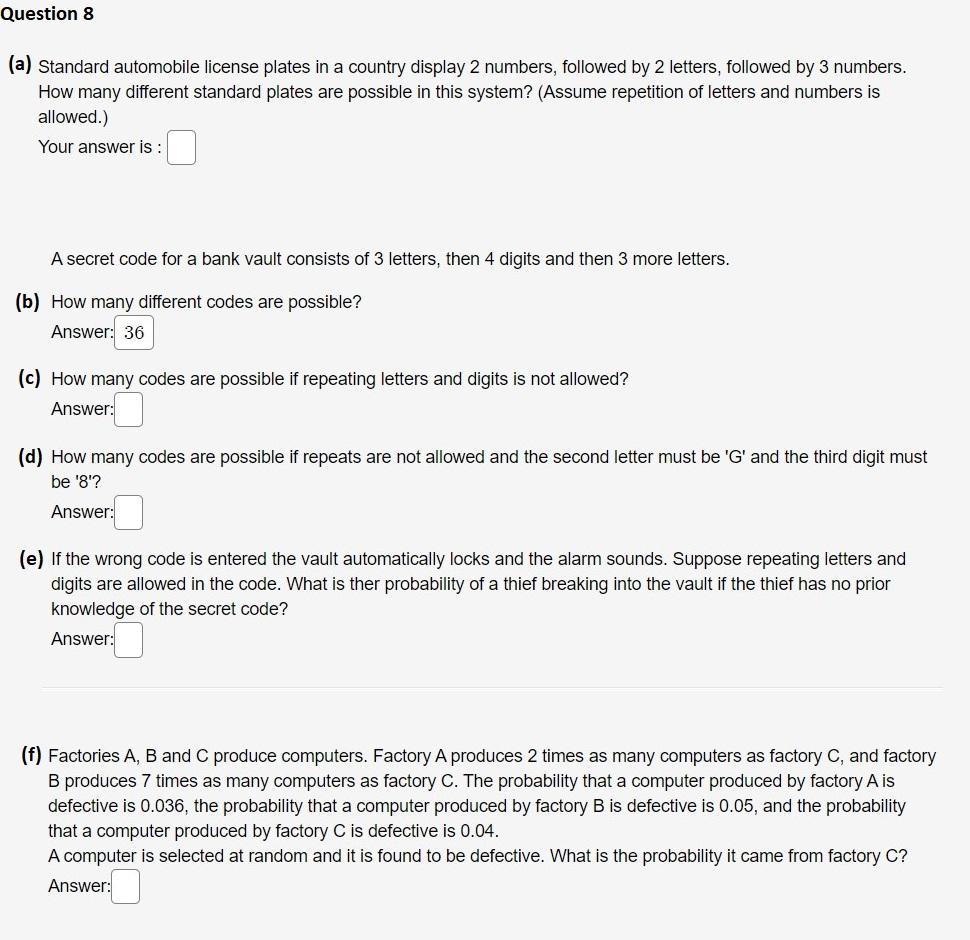Click the Answer label under part (e)
Image resolution: width=970 pixels, height=940 pixels.
tap(79, 639)
